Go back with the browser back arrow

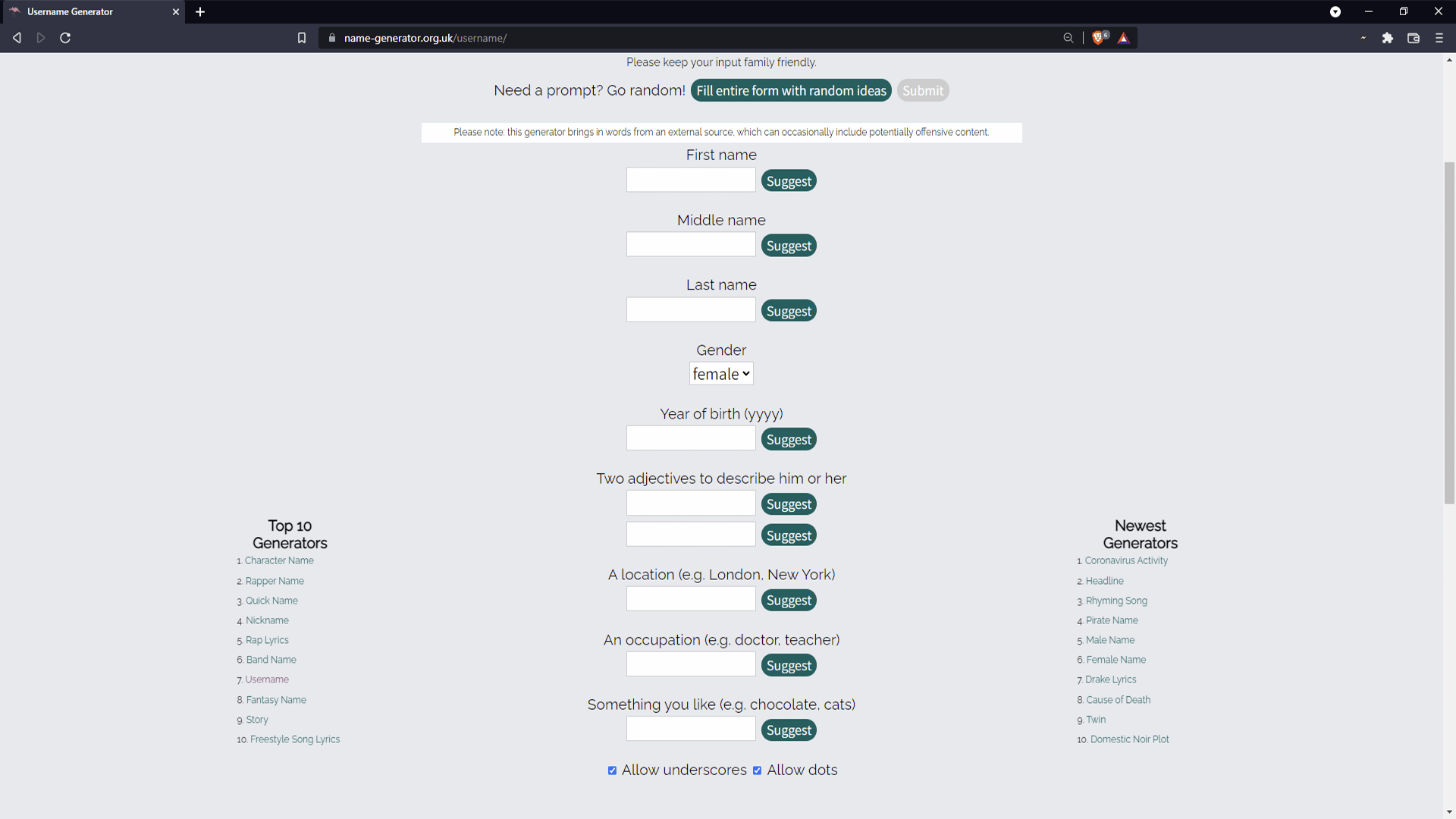point(17,38)
